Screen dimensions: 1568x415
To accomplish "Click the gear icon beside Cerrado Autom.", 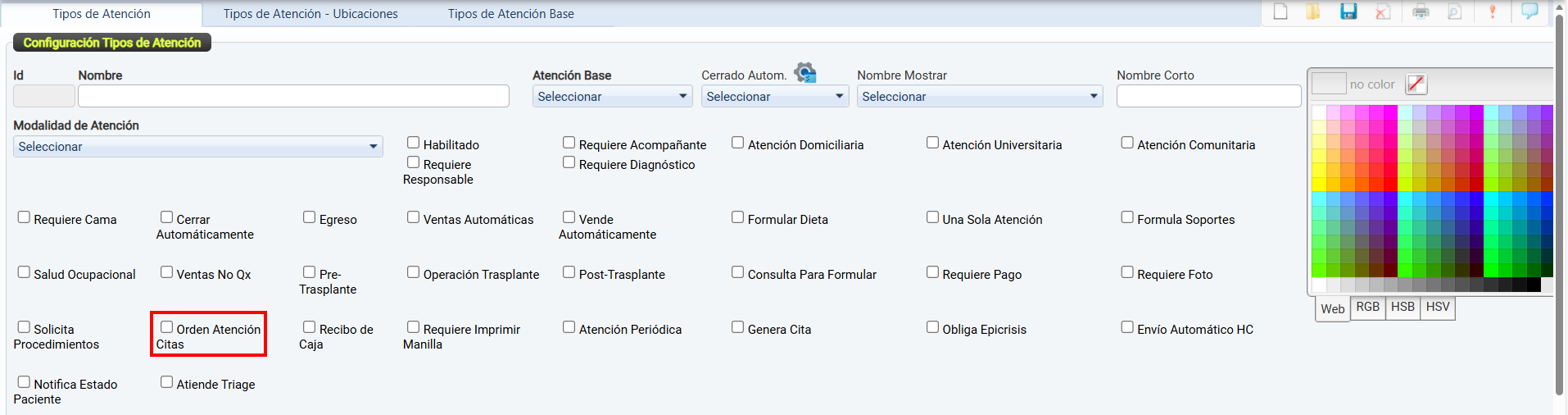I will point(805,73).
